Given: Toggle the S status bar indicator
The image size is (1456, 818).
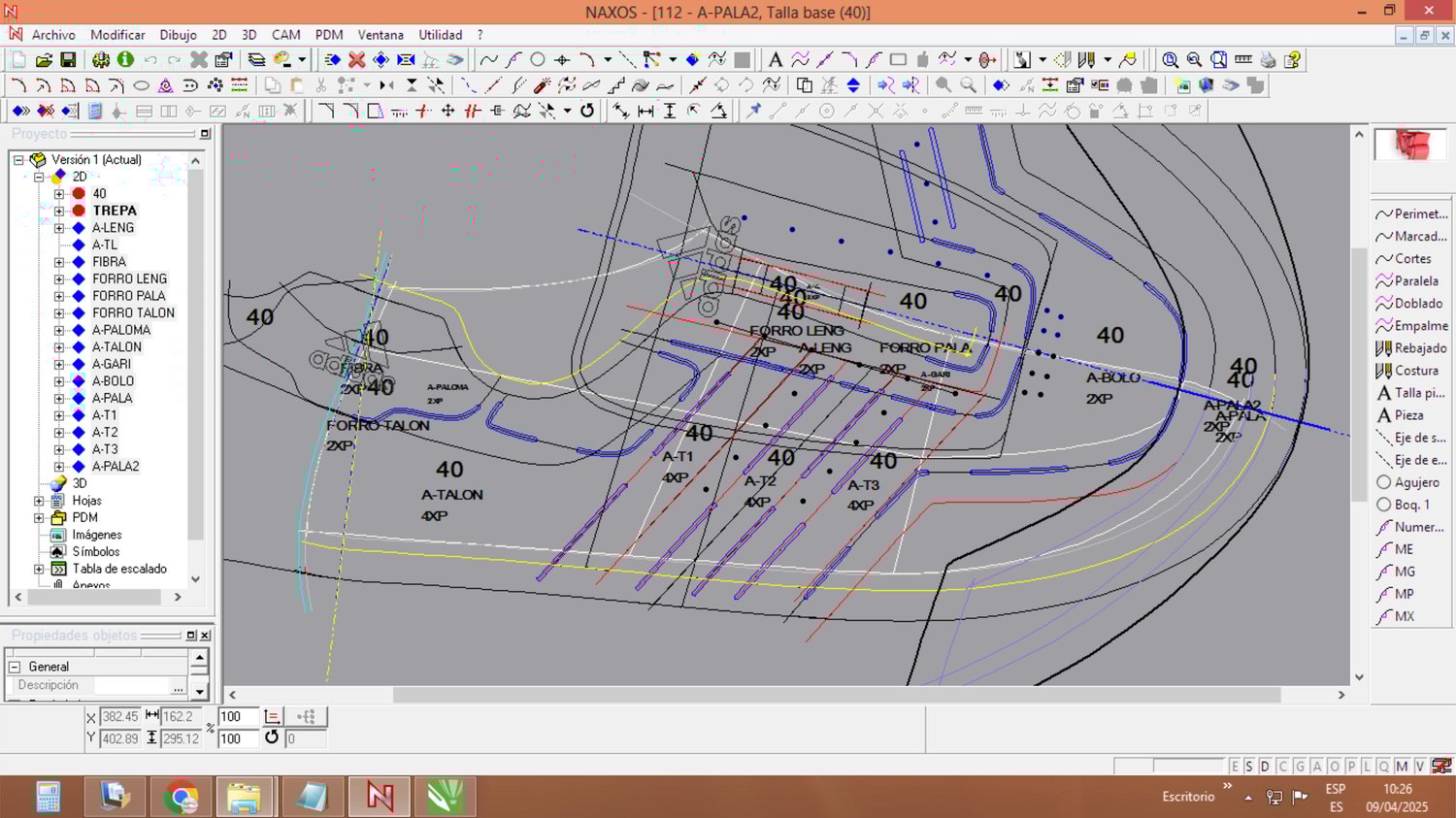Looking at the screenshot, I should (x=1249, y=767).
